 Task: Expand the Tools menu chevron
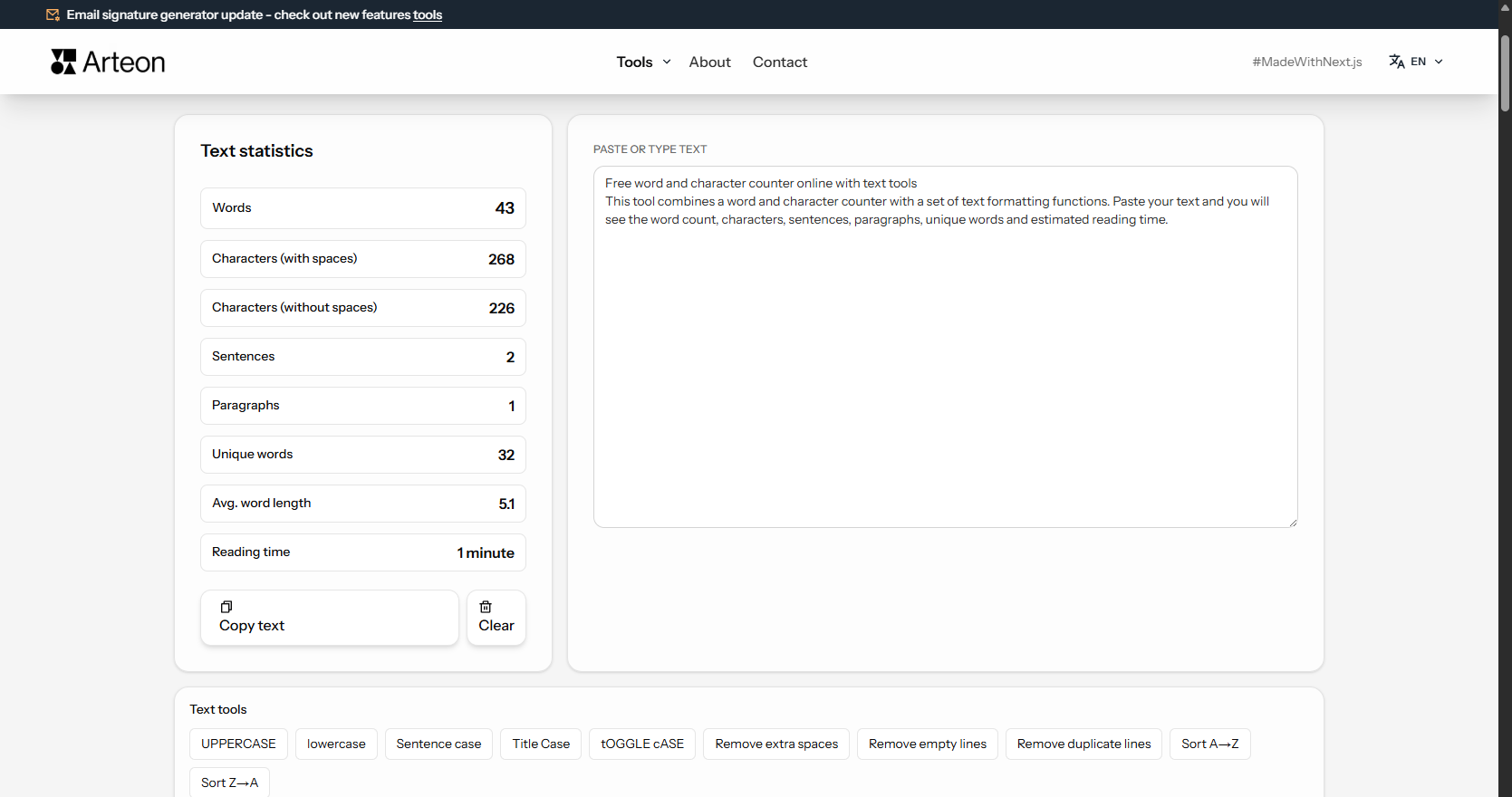pyautogui.click(x=667, y=62)
